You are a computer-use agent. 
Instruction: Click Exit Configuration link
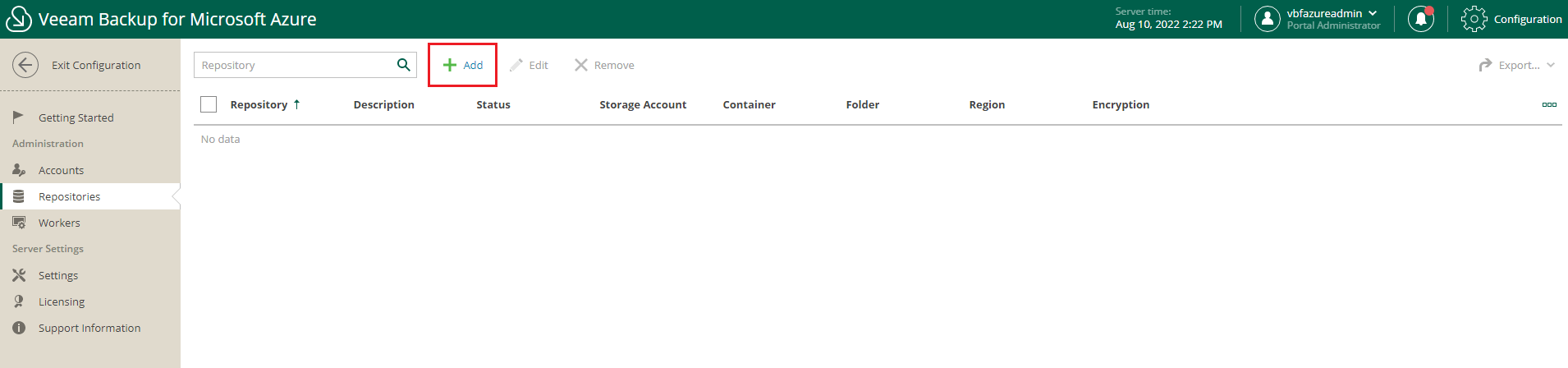96,65
